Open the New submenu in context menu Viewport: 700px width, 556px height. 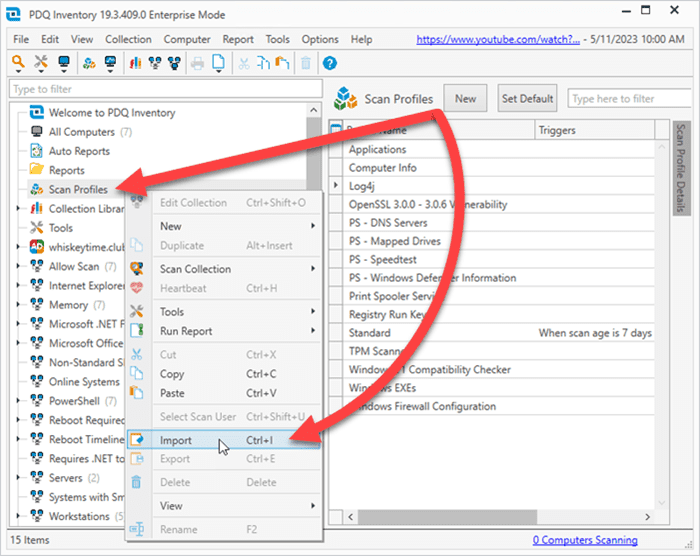224,226
